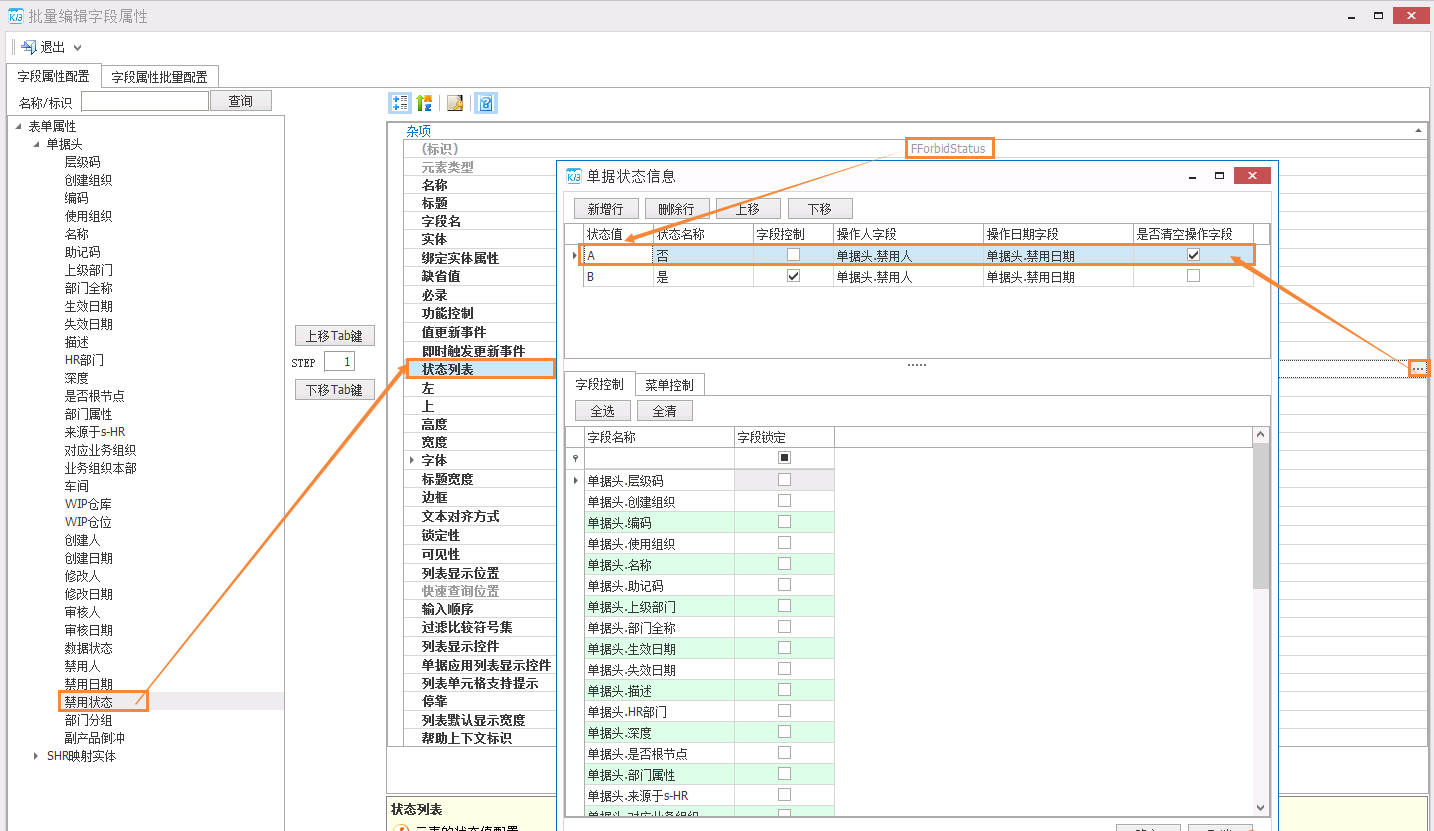Click the K/3 icon of 批量编辑字段属性 window

[x=16, y=17]
